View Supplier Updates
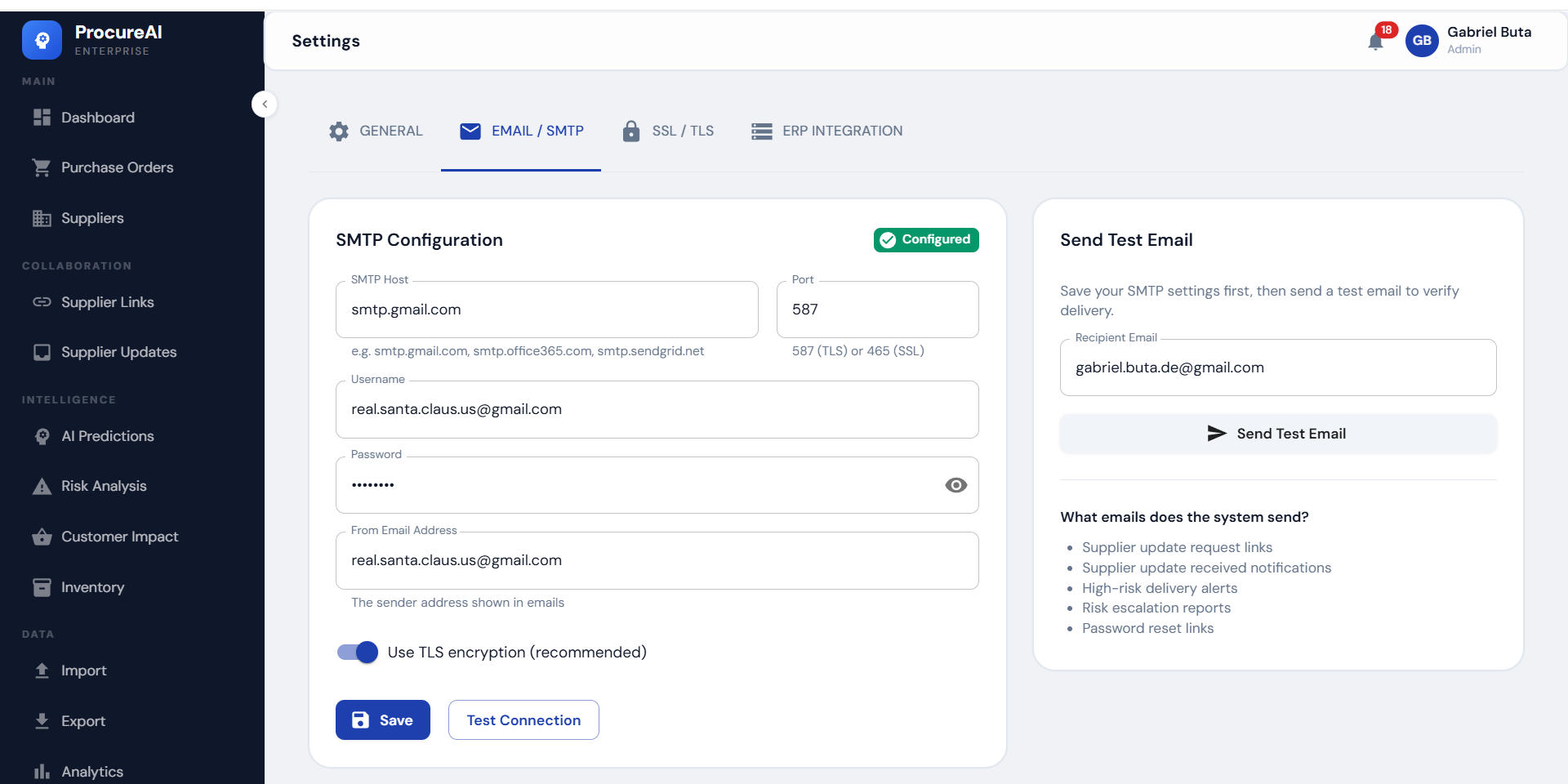Viewport: 1568px width, 784px height. pos(118,352)
